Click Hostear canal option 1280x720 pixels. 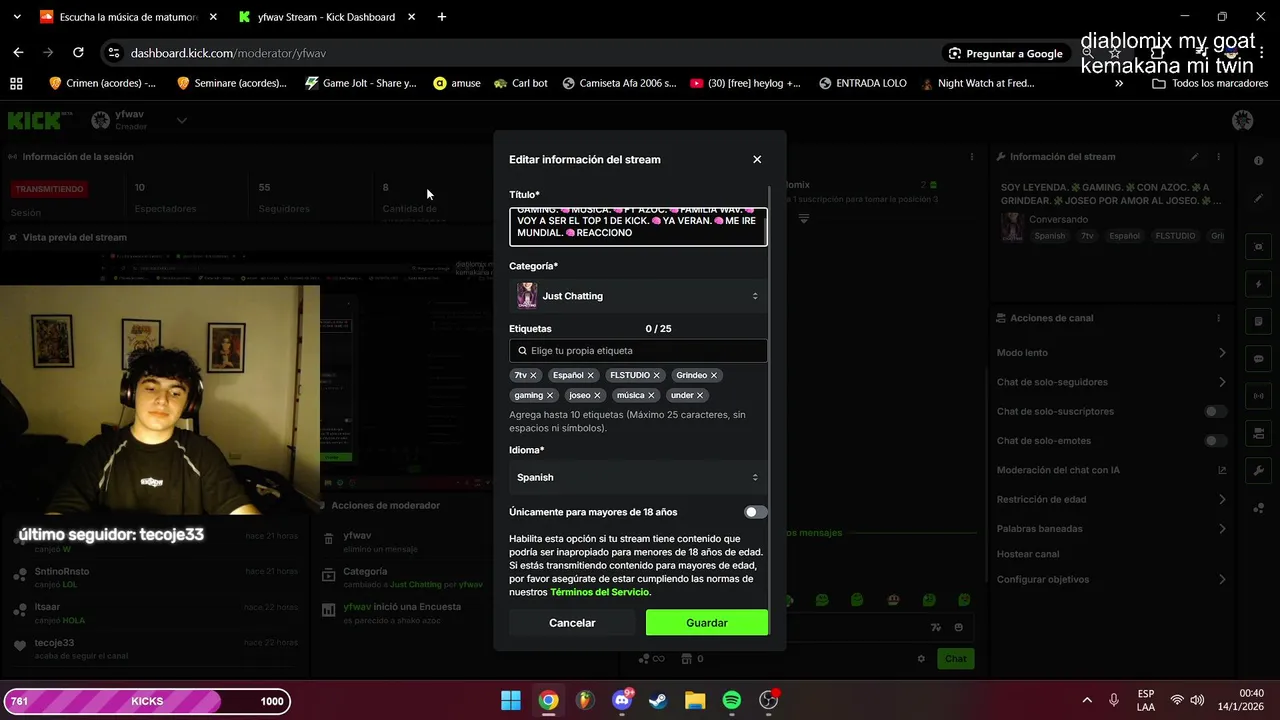pos(1027,554)
